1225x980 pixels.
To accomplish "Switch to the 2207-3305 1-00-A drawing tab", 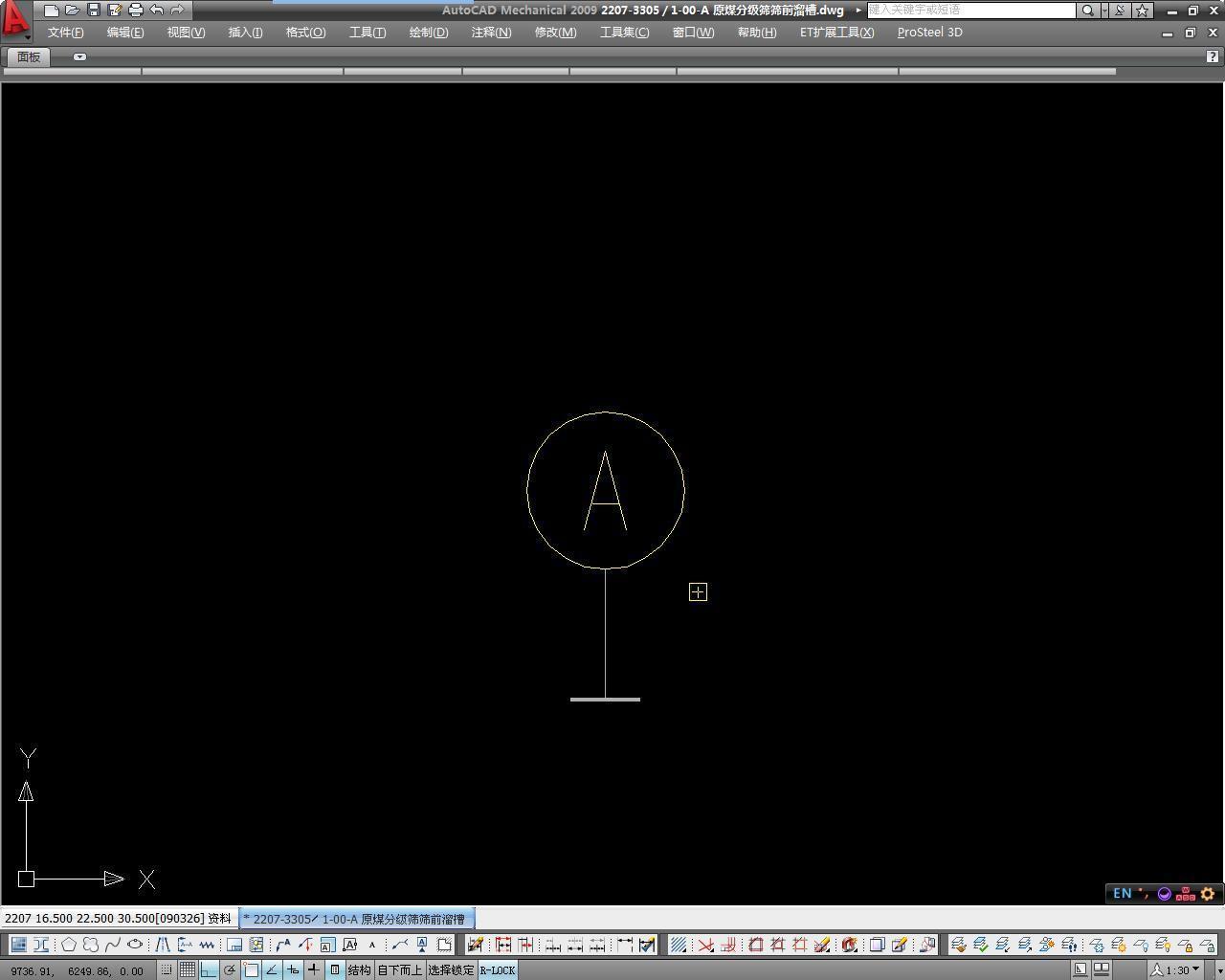I will (x=356, y=919).
